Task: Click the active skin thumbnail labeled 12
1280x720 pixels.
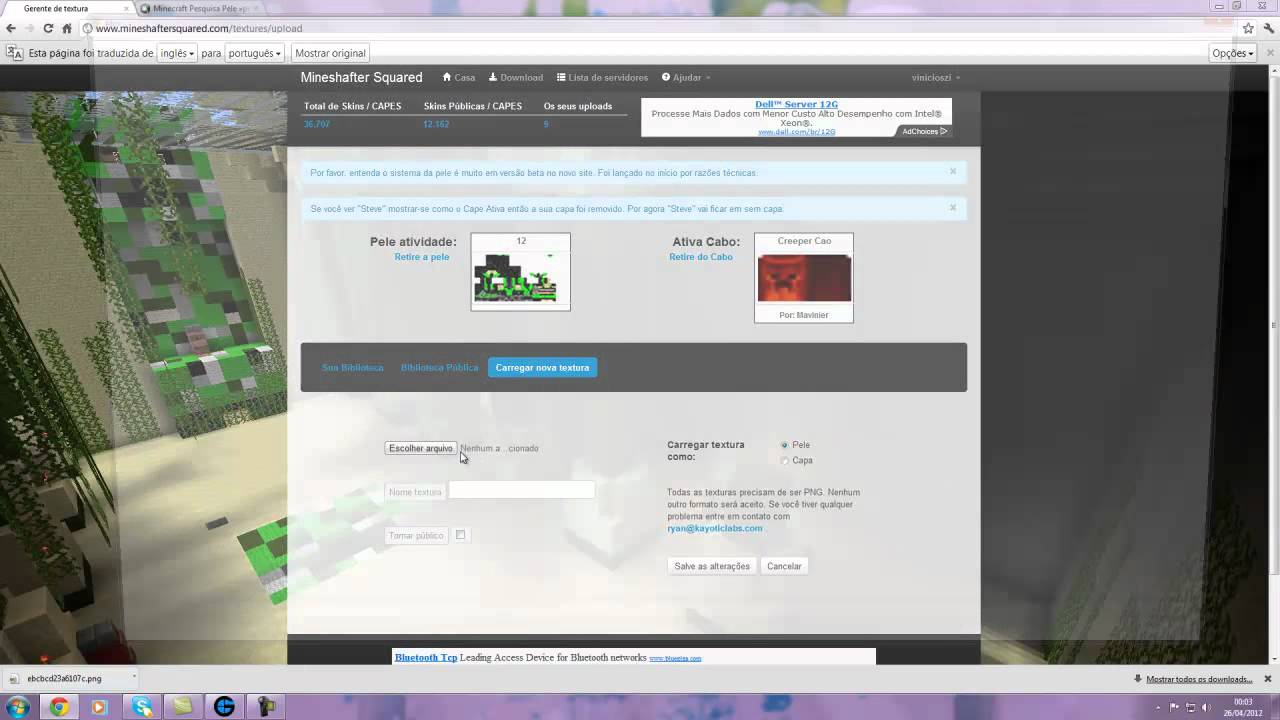Action: [x=521, y=272]
